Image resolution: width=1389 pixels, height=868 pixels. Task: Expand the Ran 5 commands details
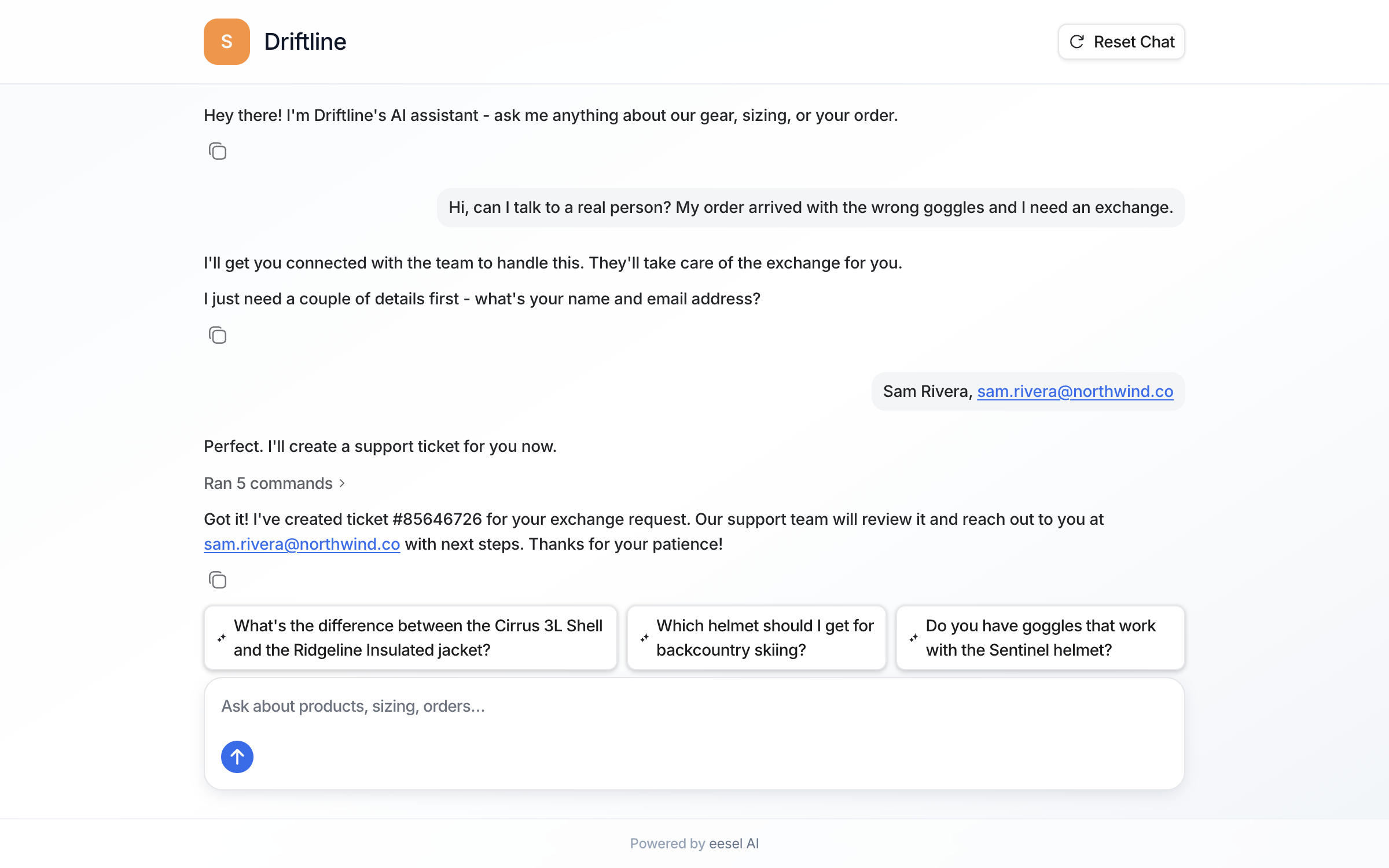pos(274,483)
